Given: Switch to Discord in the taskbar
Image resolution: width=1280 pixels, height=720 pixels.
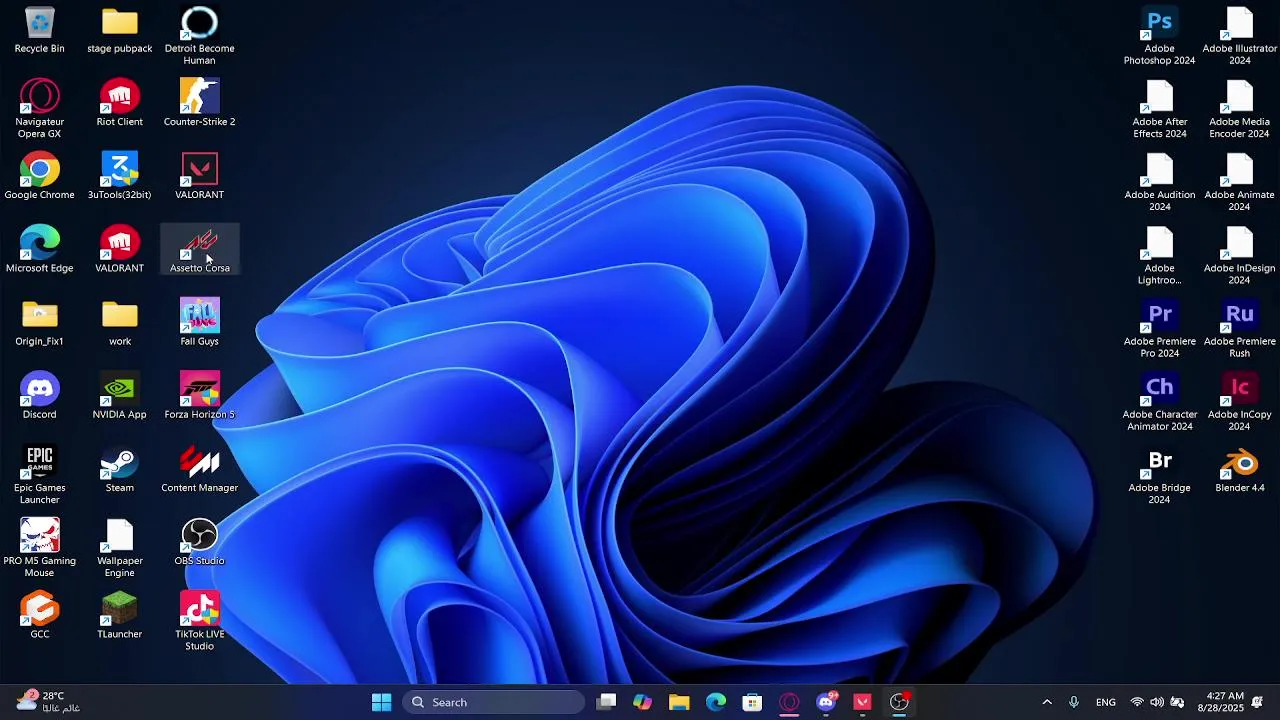Looking at the screenshot, I should [x=826, y=702].
